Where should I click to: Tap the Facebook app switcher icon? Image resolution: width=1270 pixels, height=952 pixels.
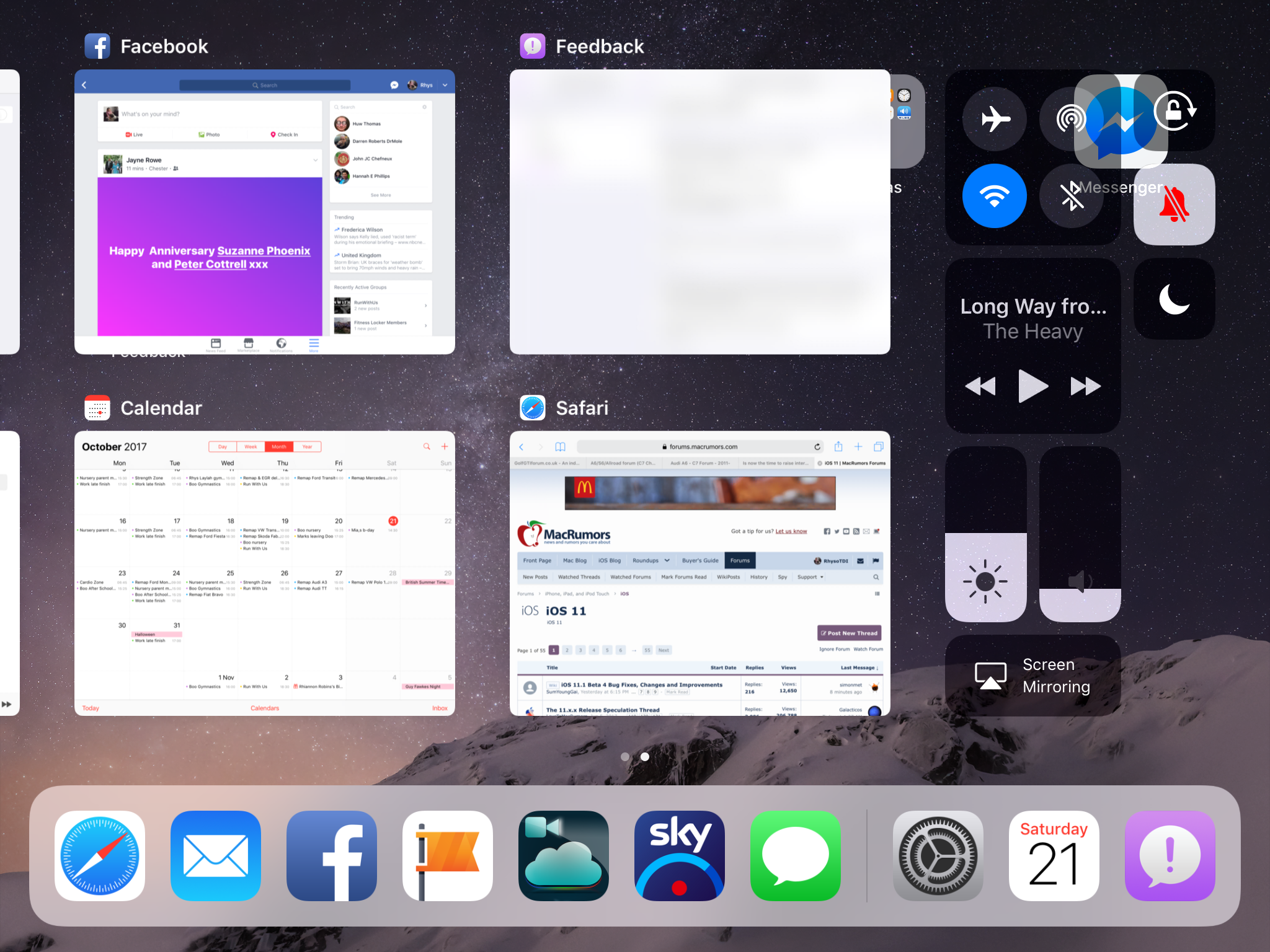97,46
